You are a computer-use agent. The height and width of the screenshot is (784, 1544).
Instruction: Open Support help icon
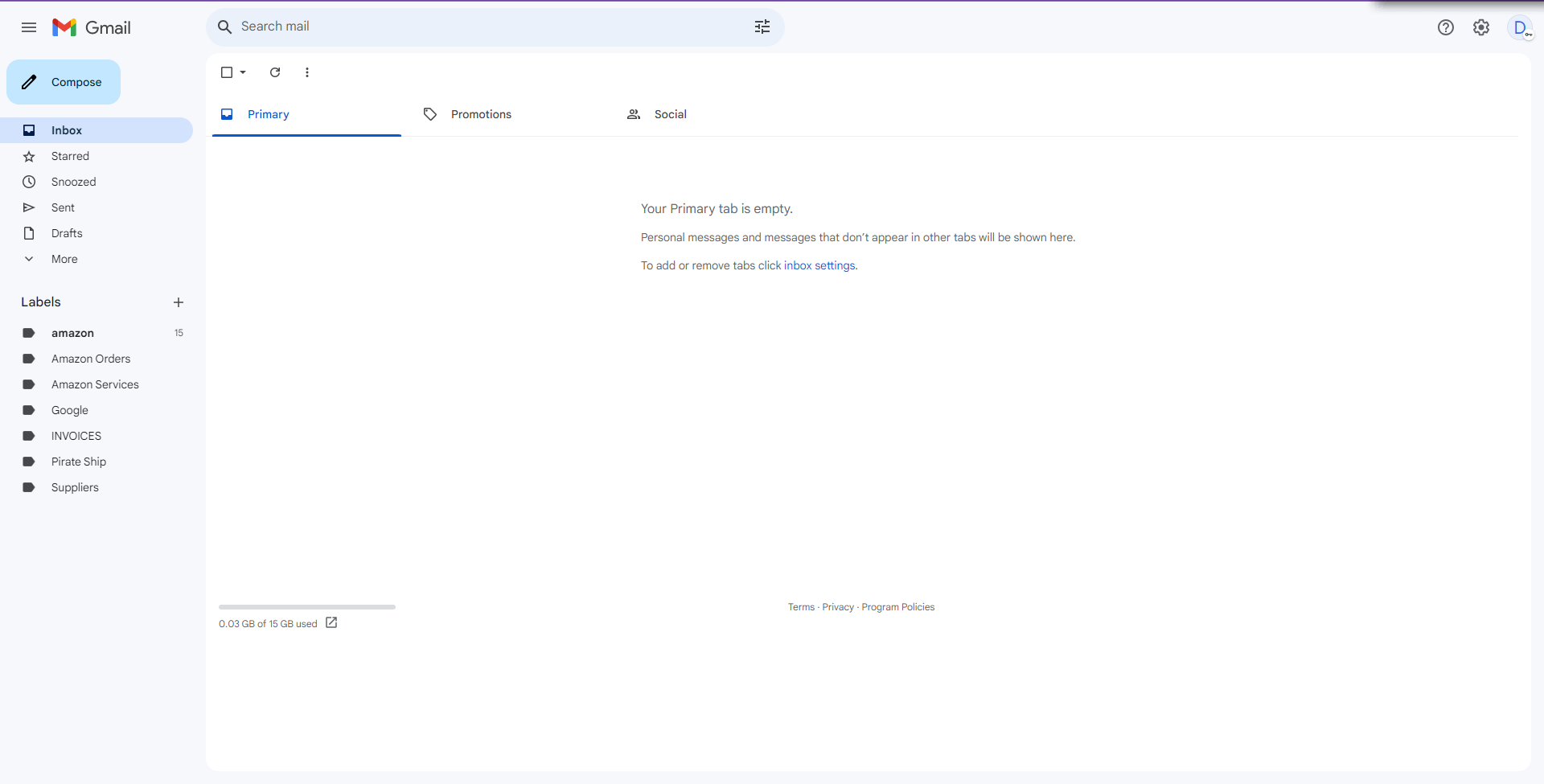1446,27
